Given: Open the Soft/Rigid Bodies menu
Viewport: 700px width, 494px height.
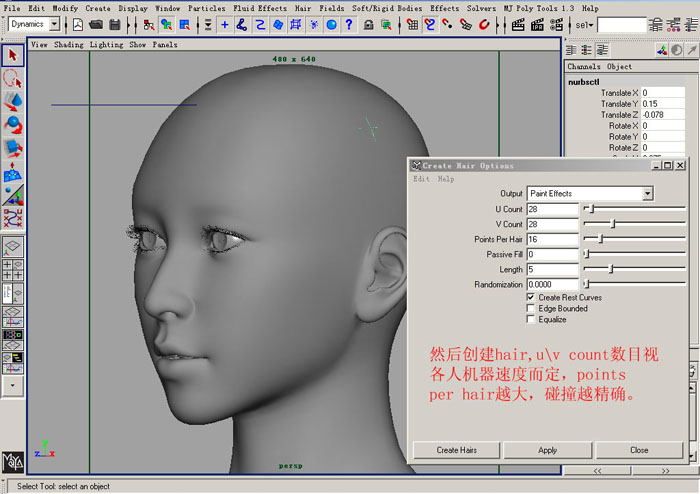Looking at the screenshot, I should [x=387, y=8].
